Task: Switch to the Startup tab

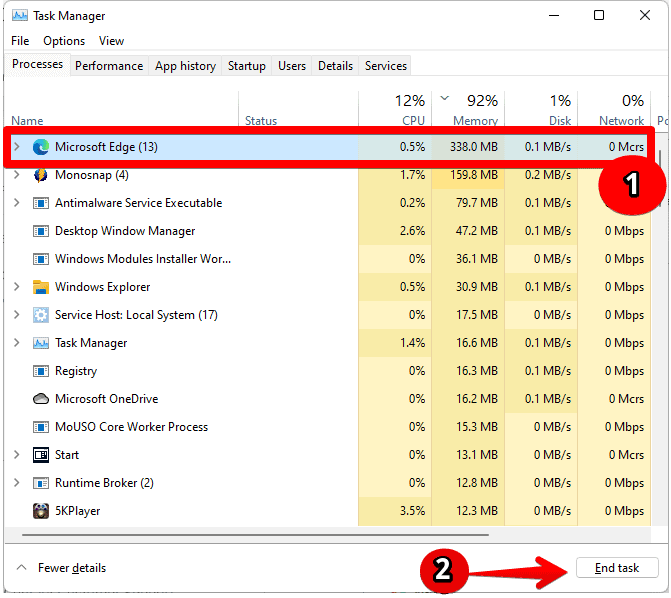Action: coord(246,66)
